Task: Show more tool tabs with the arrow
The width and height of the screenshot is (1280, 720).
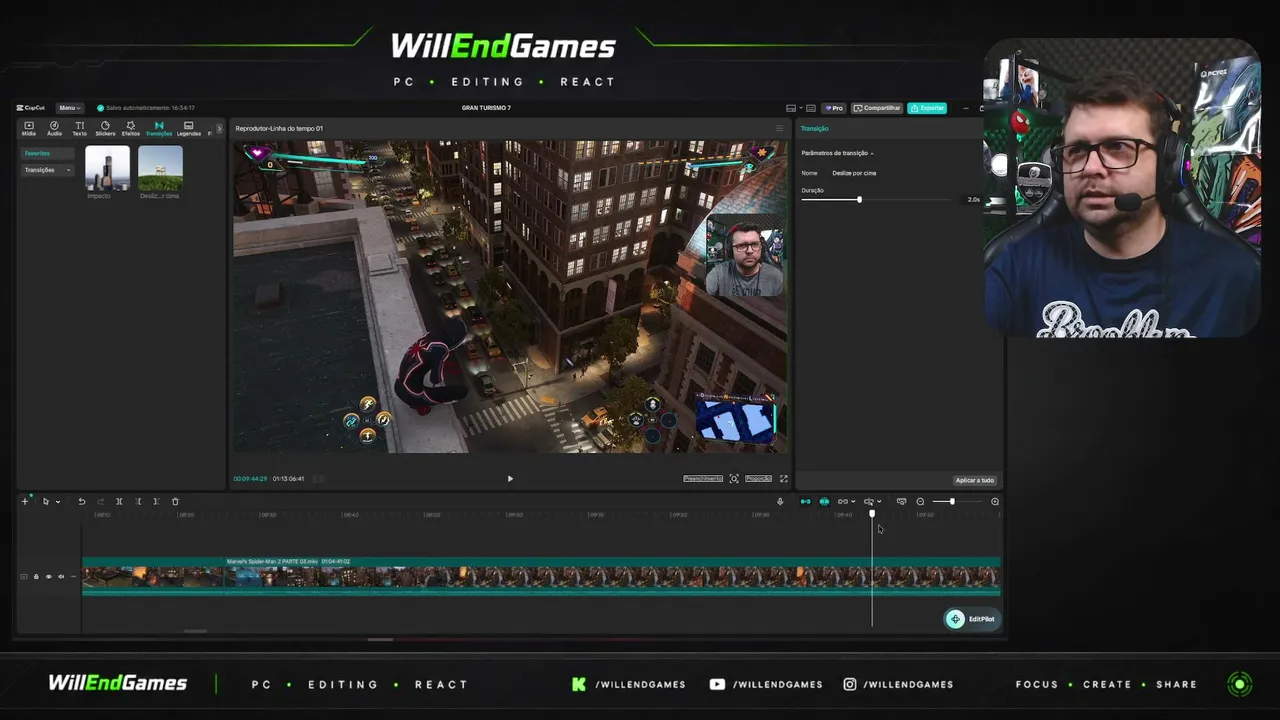Action: pyautogui.click(x=219, y=128)
